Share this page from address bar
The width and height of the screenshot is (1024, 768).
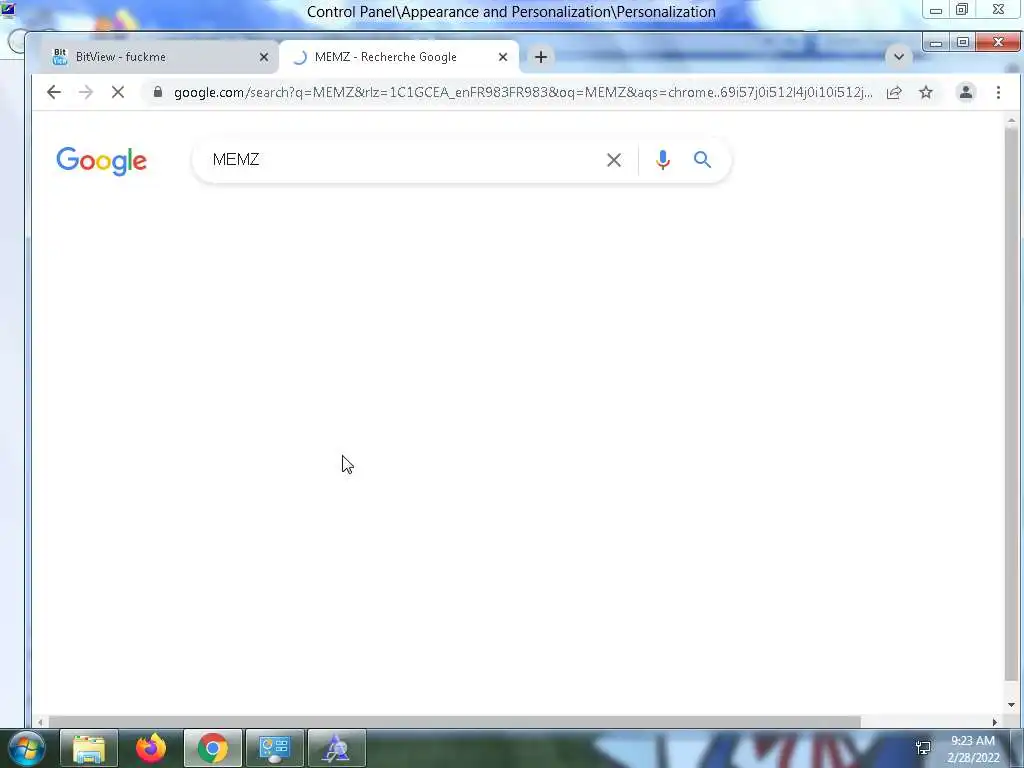click(894, 92)
